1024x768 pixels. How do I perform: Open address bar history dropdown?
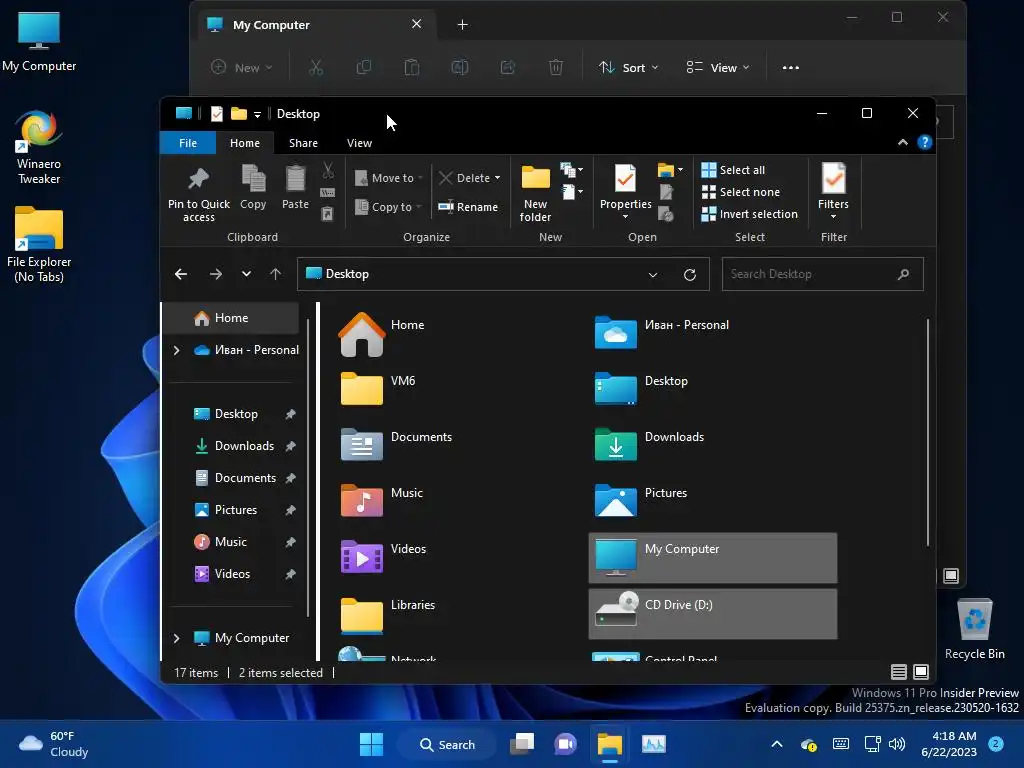tap(652, 274)
